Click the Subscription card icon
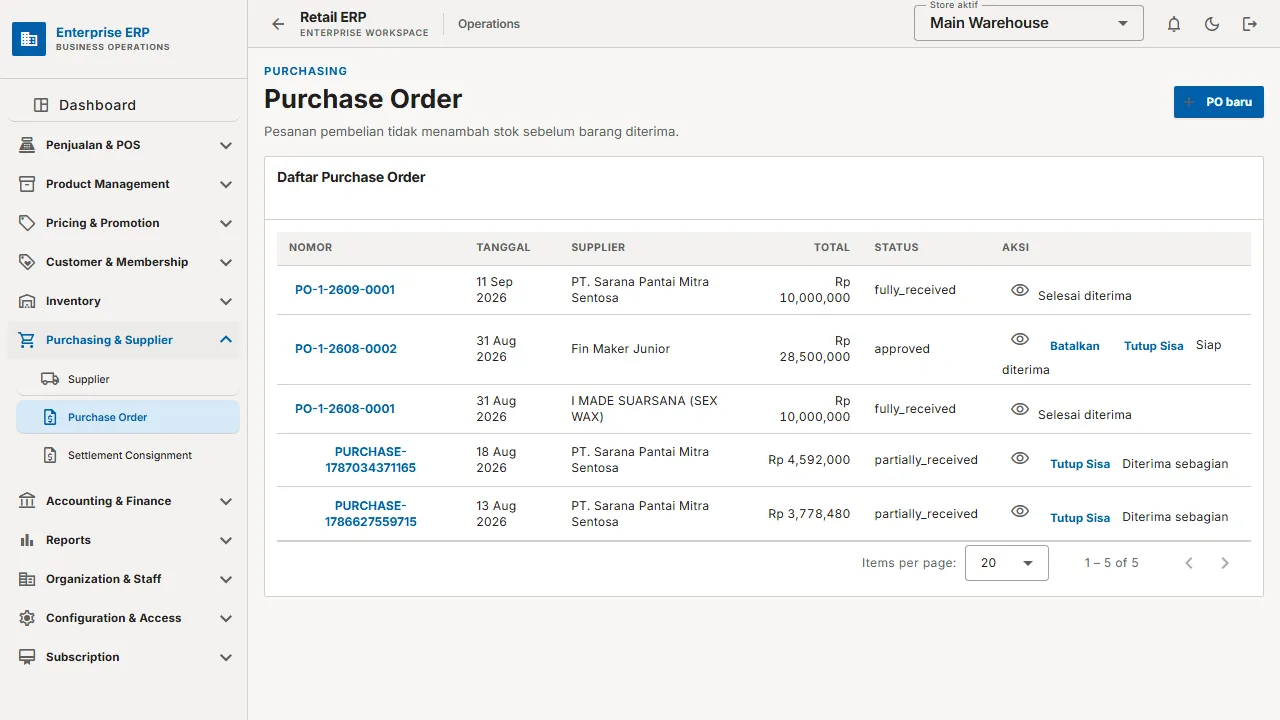This screenshot has width=1280, height=720. 27,657
